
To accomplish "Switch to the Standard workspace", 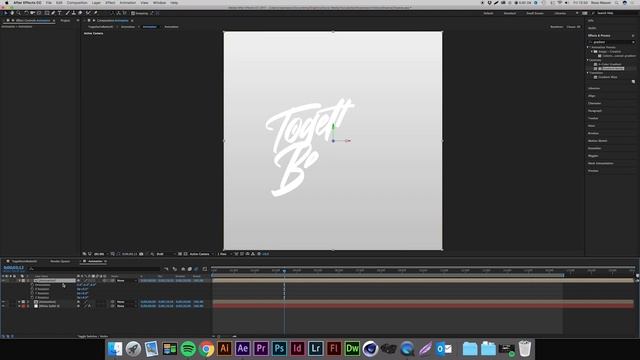I will [510, 13].
